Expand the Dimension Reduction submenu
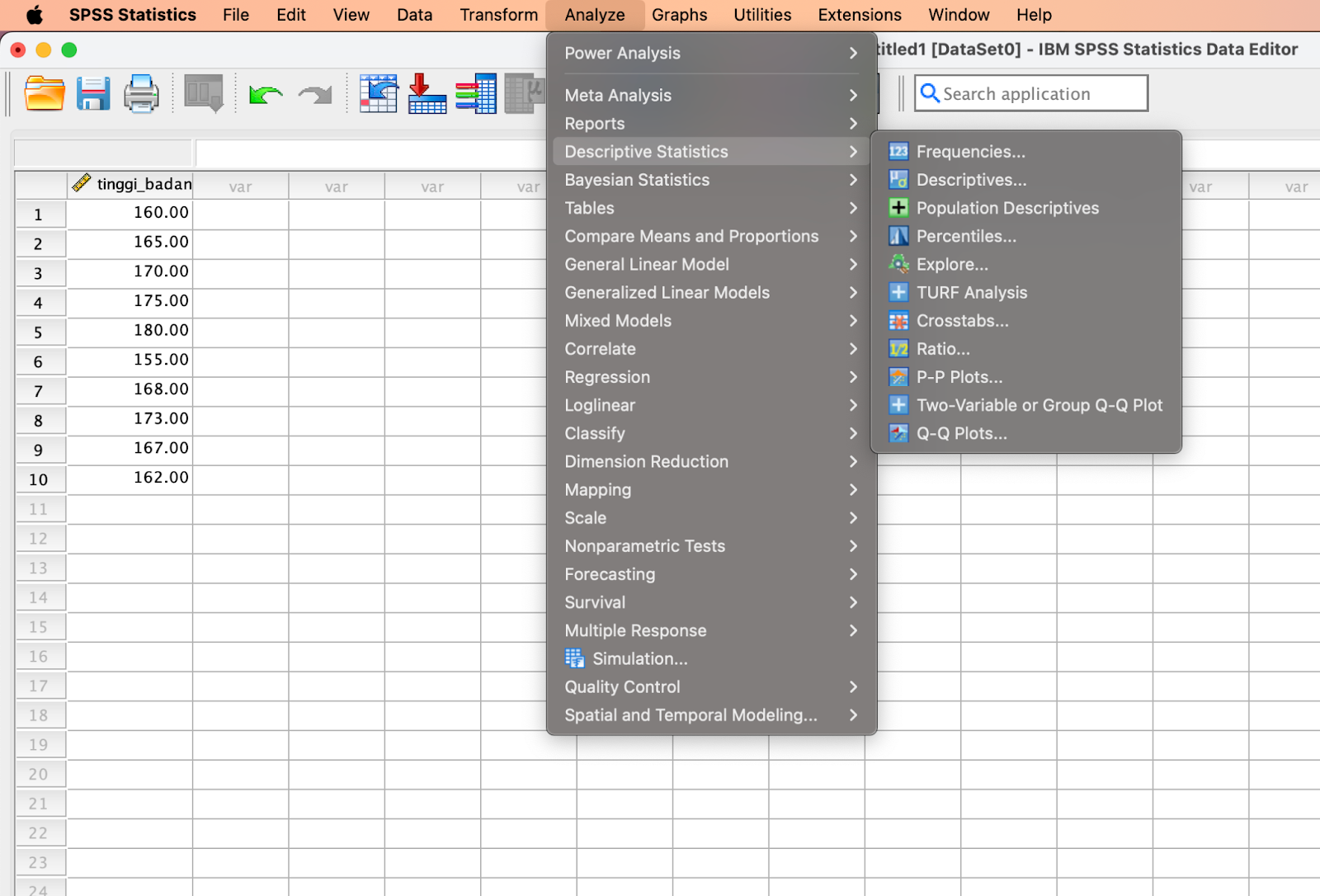This screenshot has width=1320, height=896. [x=711, y=461]
